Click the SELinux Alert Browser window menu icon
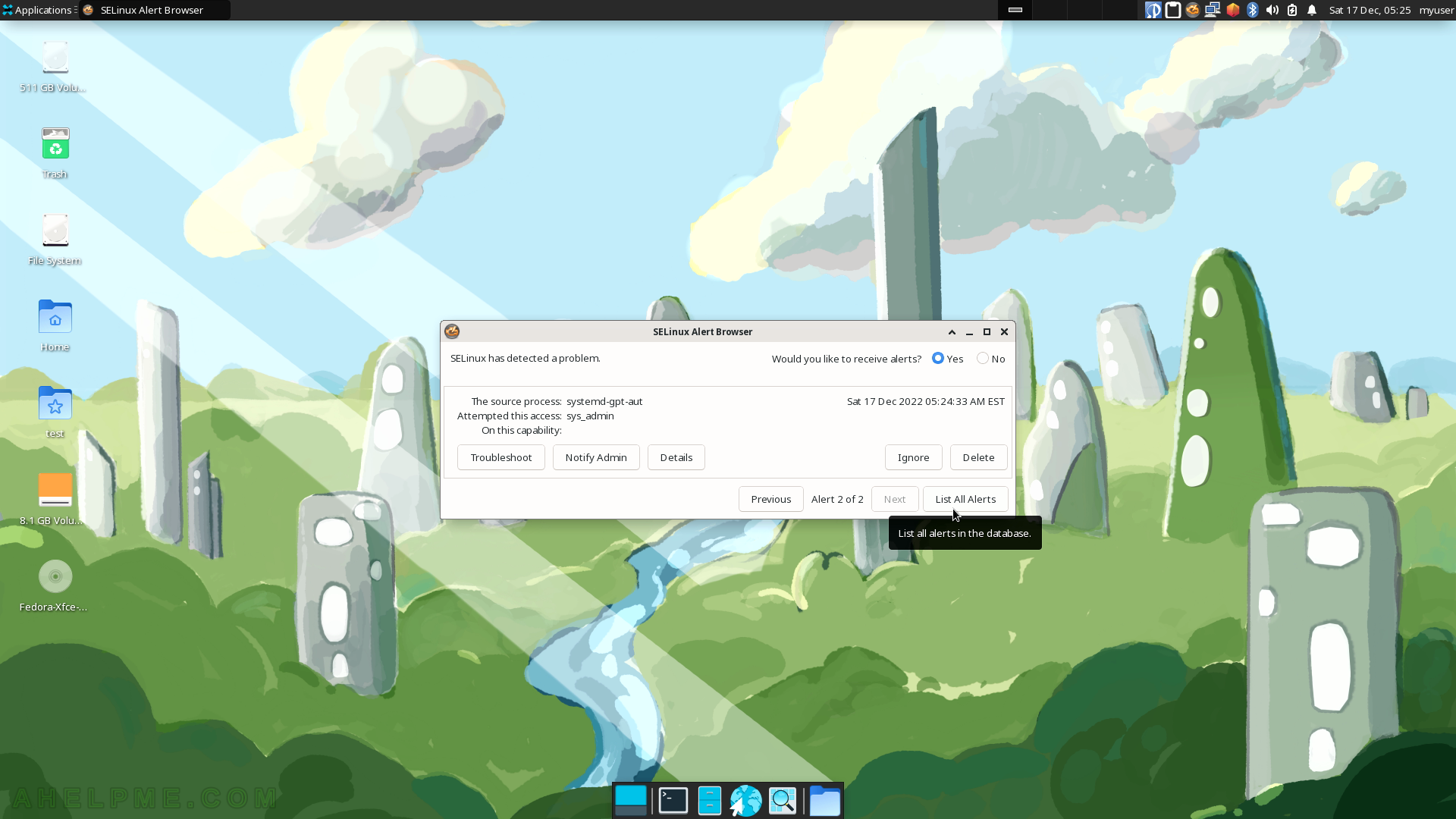 [452, 331]
